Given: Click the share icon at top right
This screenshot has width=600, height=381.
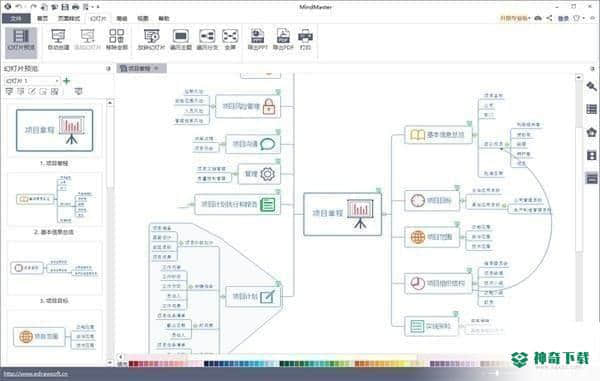Looking at the screenshot, I should (549, 18).
